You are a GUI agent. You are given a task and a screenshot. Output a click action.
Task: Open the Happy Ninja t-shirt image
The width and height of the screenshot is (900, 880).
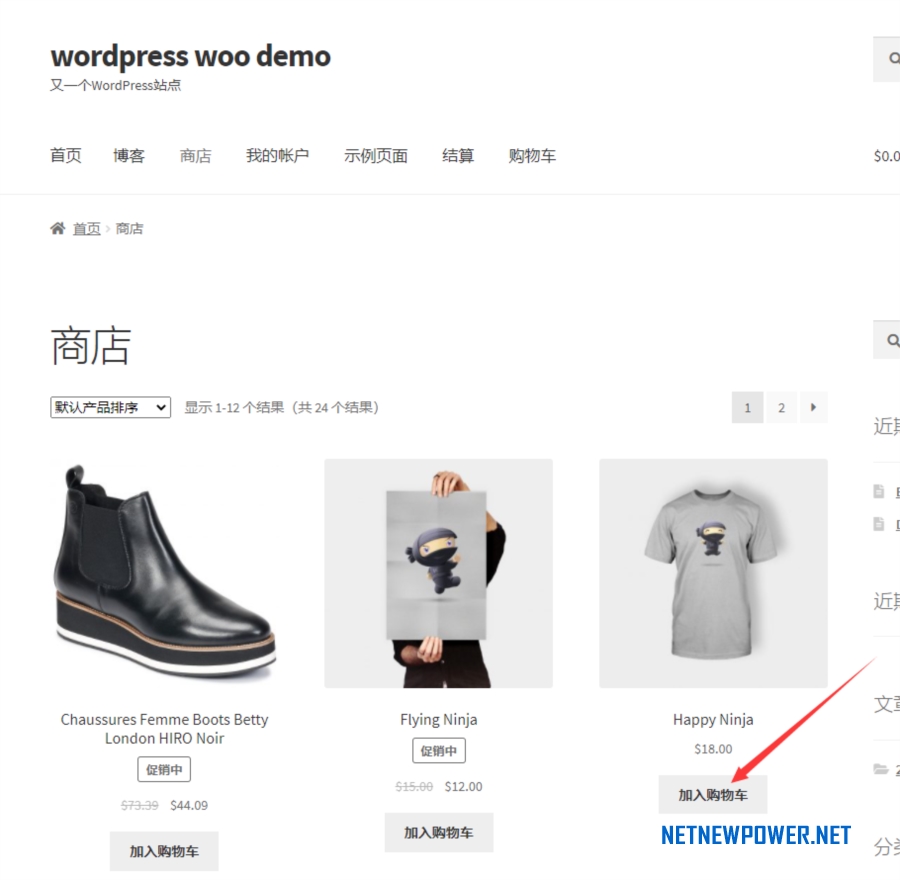713,573
